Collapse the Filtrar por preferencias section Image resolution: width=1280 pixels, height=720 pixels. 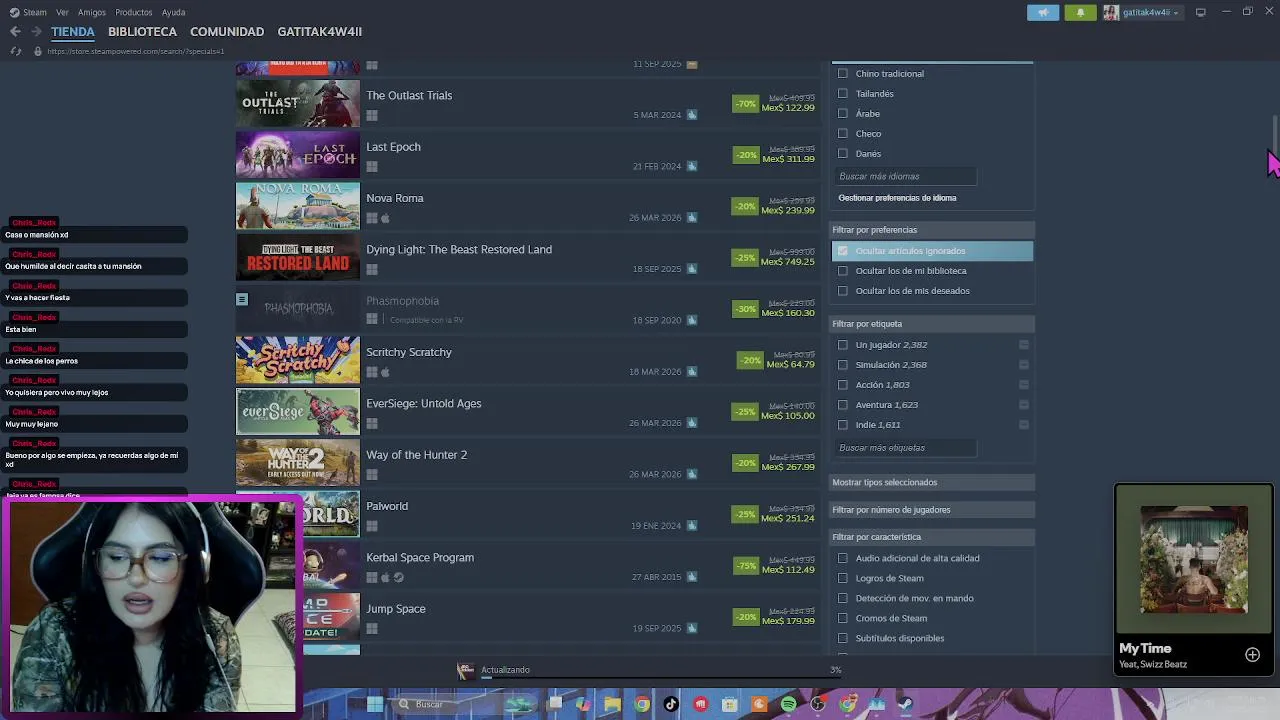click(x=932, y=230)
